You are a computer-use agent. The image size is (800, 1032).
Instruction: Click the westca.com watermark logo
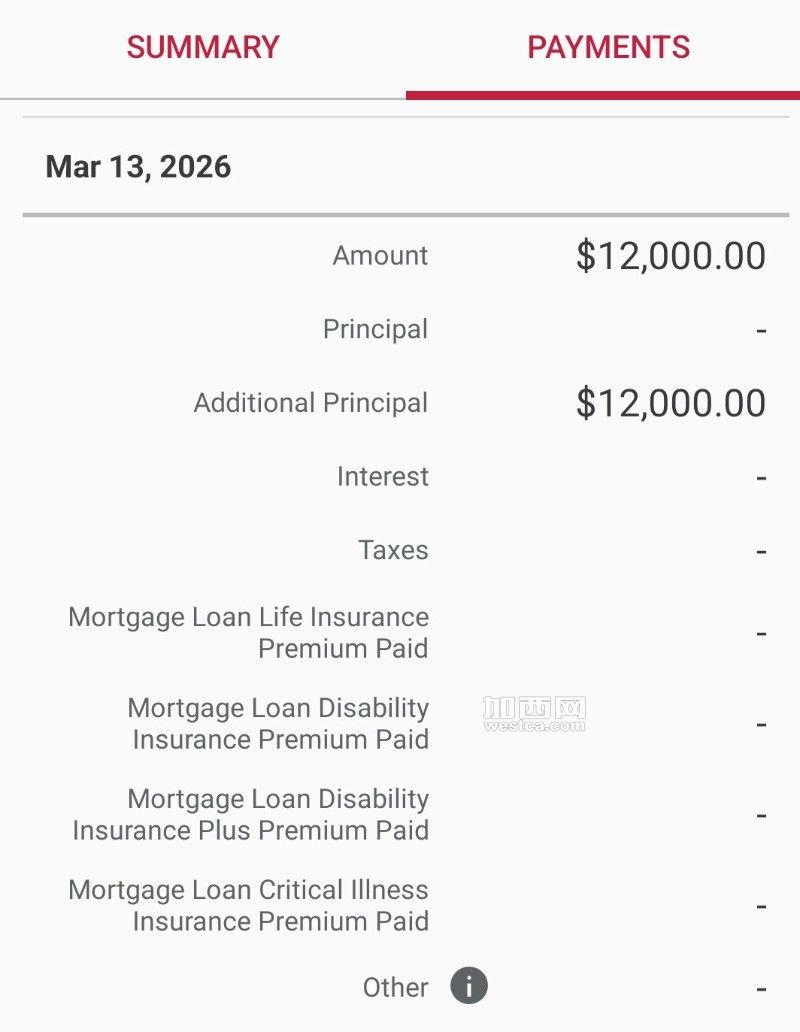pos(534,715)
